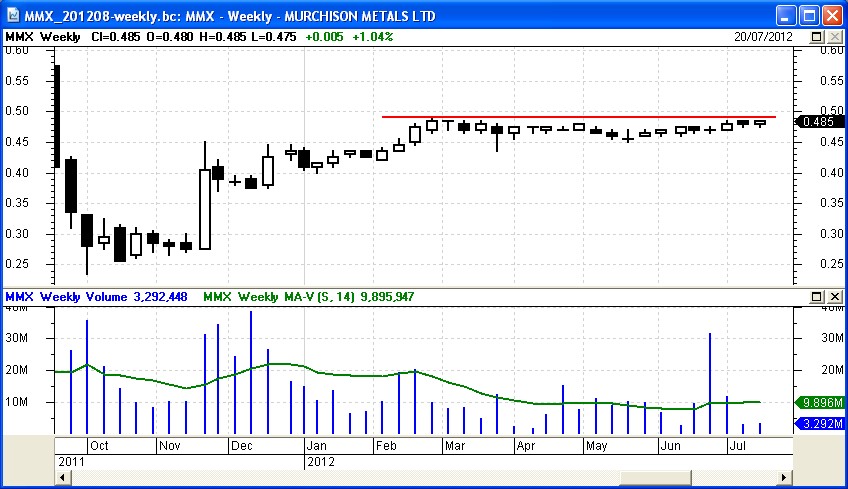Click the scroll right arrow of timeline
Image resolution: width=848 pixels, height=489 pixels.
click(783, 478)
